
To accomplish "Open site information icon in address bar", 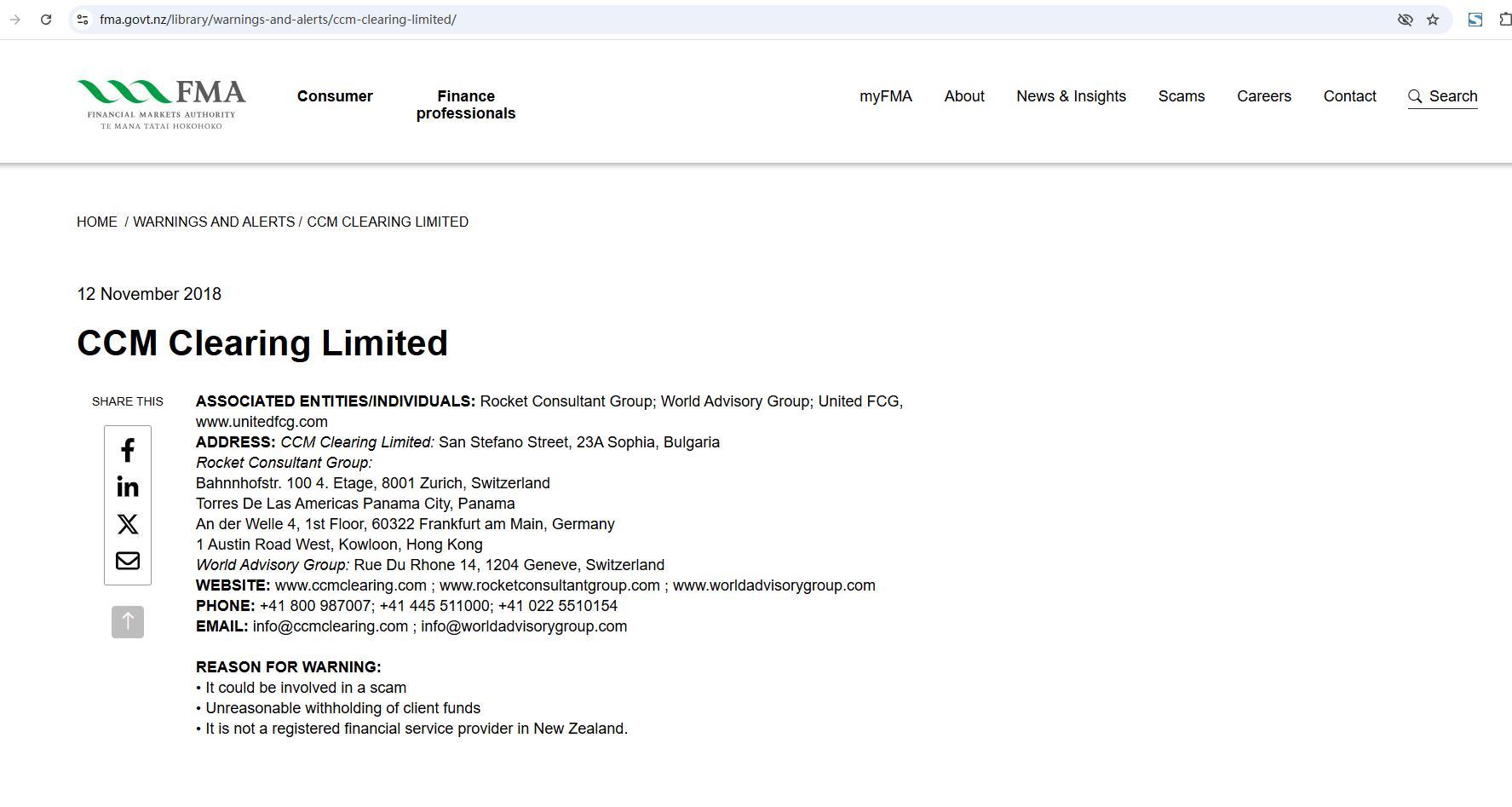I will pos(83,20).
